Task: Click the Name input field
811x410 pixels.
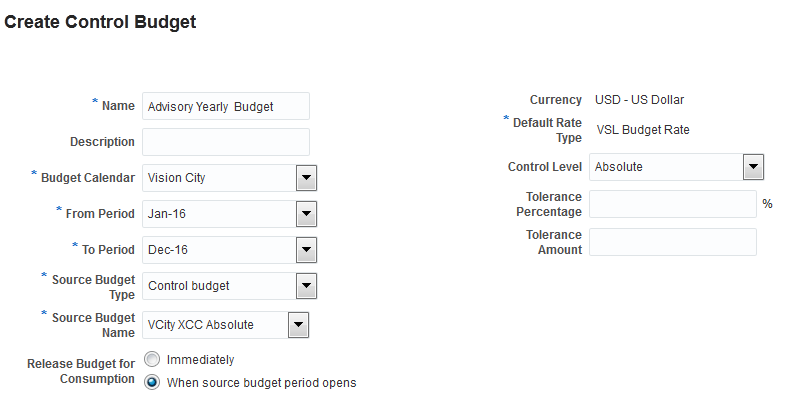Action: 226,106
